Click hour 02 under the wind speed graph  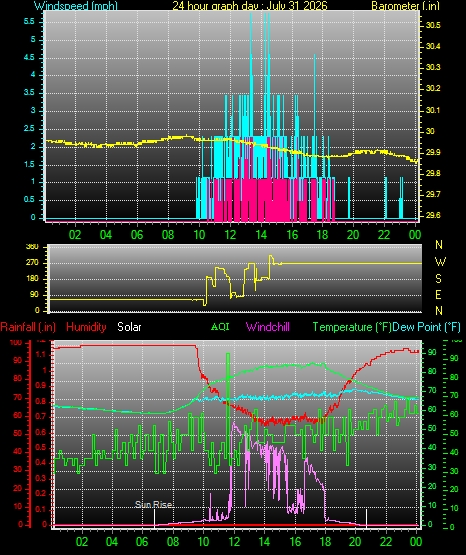pos(75,234)
